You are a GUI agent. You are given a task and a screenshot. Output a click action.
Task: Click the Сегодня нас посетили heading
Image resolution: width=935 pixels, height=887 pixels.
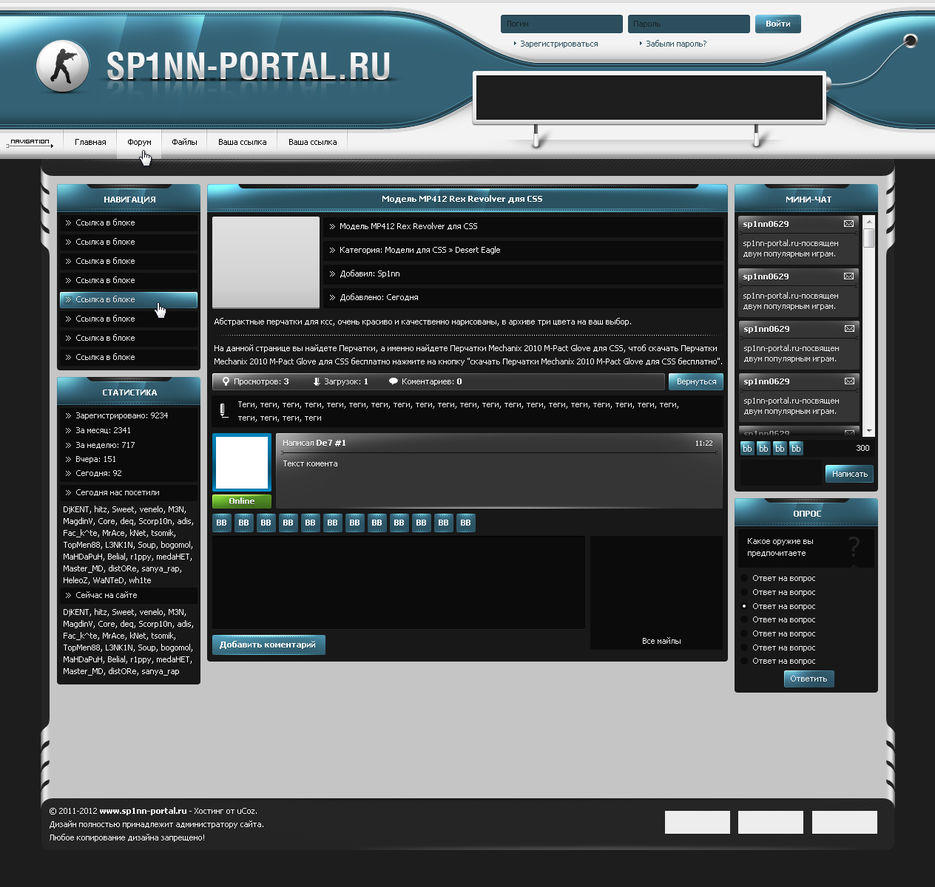[117, 492]
